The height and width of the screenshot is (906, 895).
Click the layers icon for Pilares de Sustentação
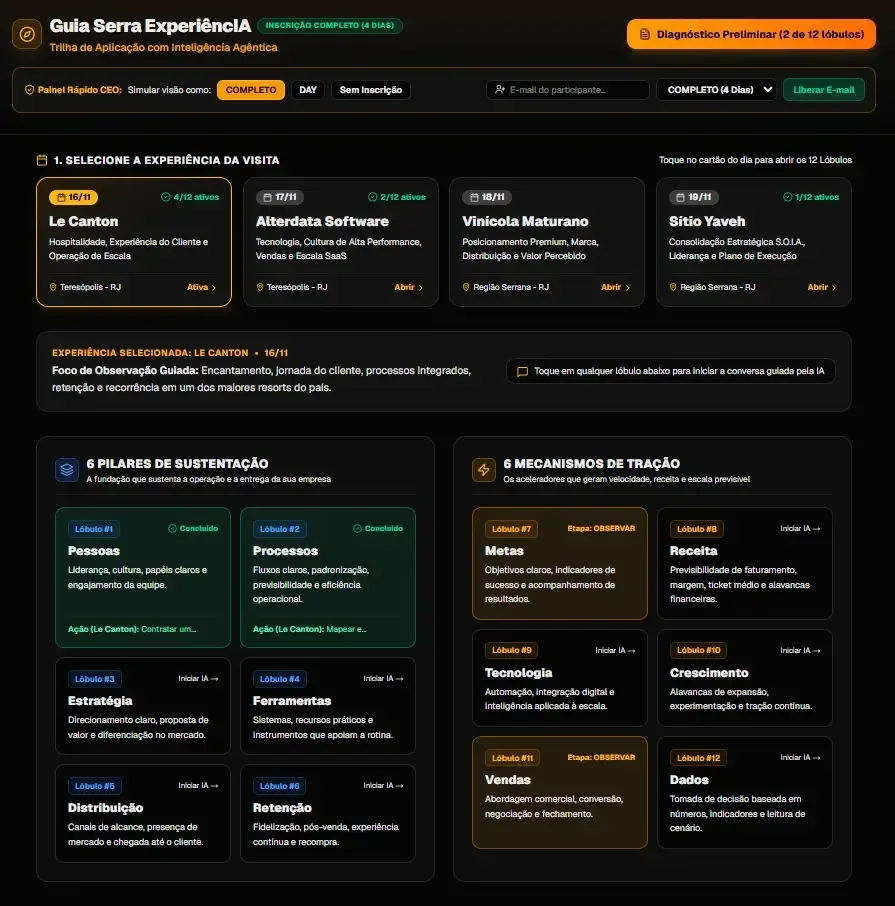pos(67,470)
